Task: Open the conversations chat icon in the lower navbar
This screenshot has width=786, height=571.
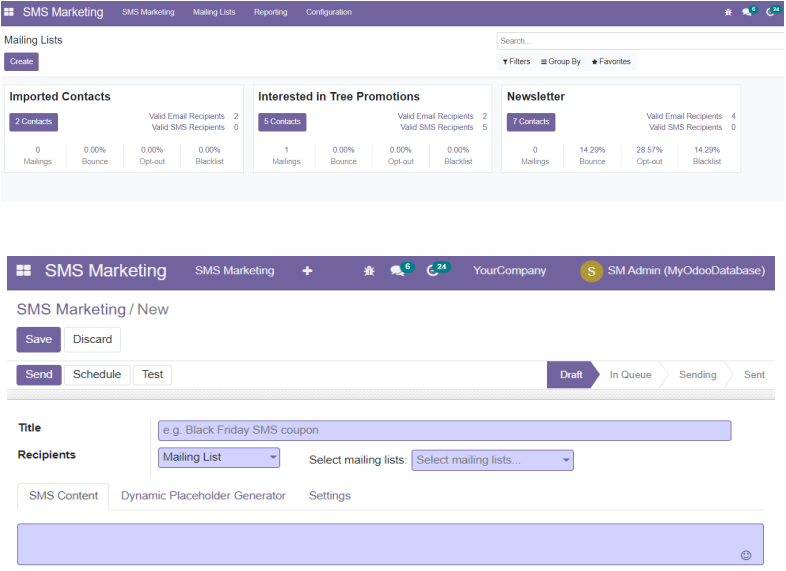Action: pyautogui.click(x=398, y=271)
